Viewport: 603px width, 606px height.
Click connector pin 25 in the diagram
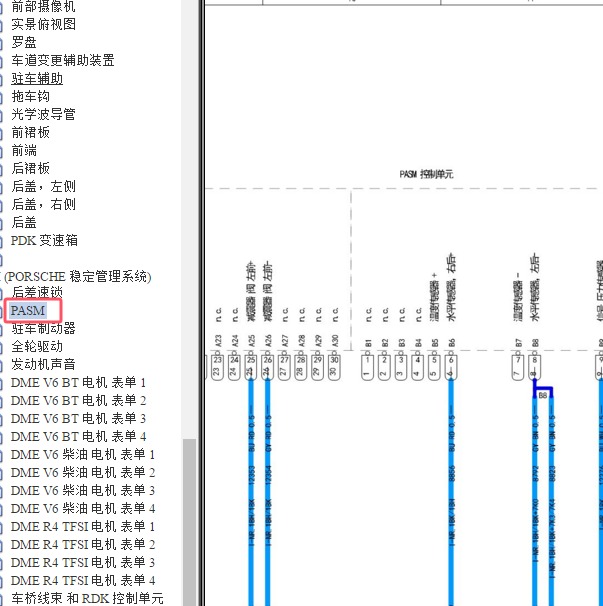pyautogui.click(x=251, y=368)
